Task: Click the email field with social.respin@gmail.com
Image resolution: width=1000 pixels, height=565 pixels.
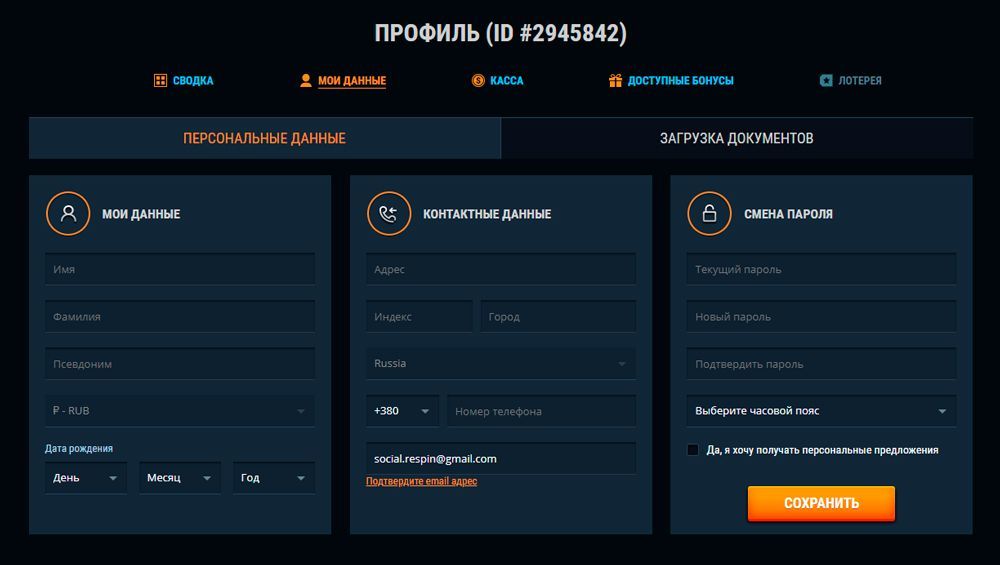Action: tap(501, 459)
